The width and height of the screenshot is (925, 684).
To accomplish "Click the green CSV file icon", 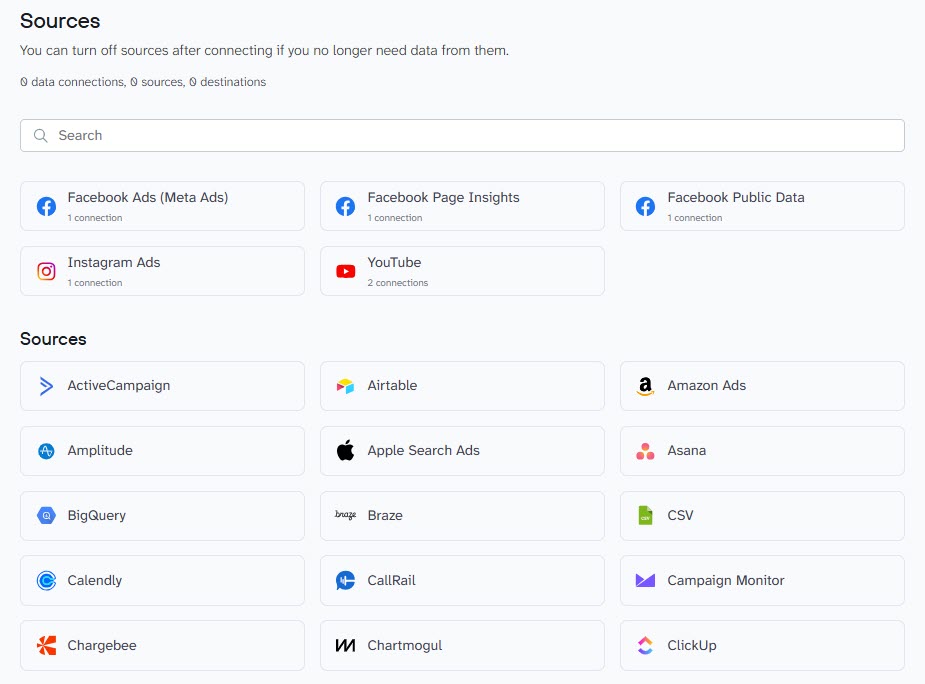I will click(x=645, y=515).
